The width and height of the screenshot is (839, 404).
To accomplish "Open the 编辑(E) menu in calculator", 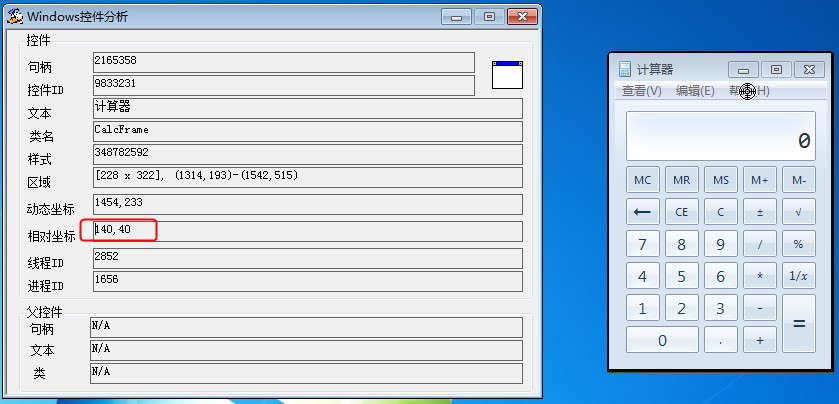I will pyautogui.click(x=695, y=91).
